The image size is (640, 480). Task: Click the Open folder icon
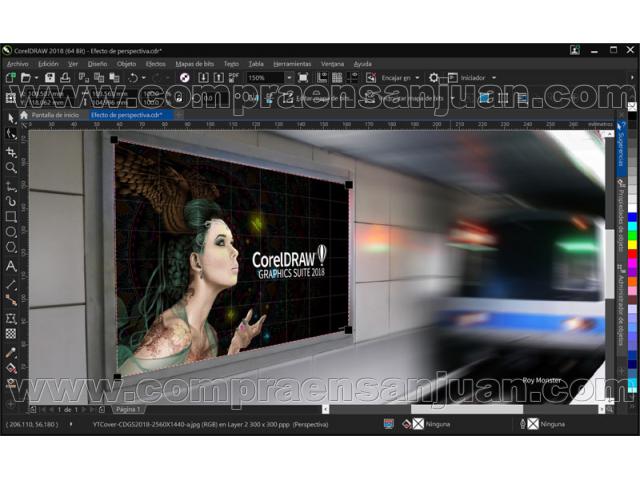26,78
